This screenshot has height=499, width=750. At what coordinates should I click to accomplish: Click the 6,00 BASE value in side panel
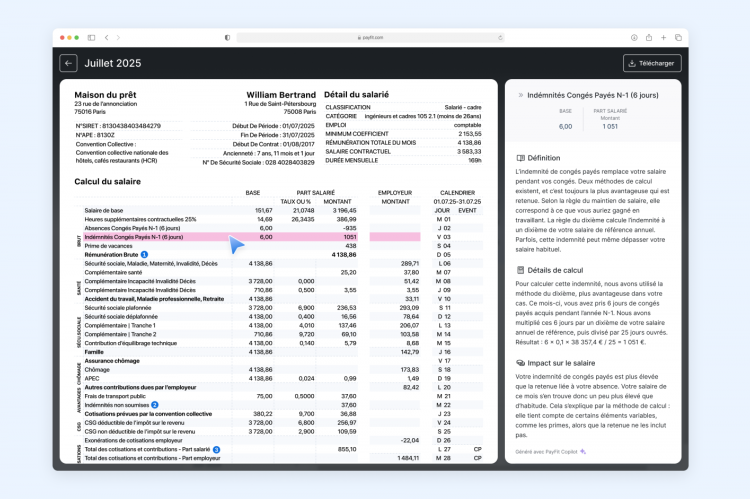click(565, 127)
